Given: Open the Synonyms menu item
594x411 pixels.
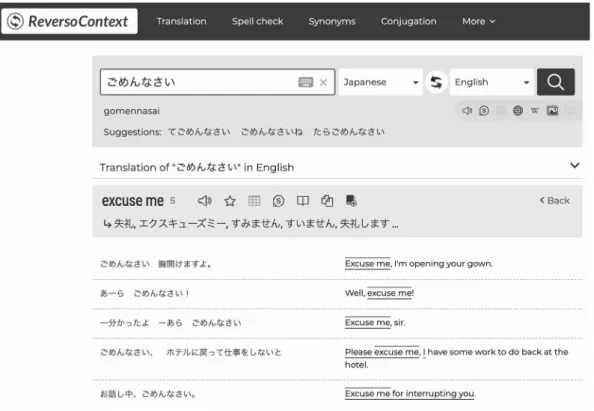Looking at the screenshot, I should pos(332,21).
